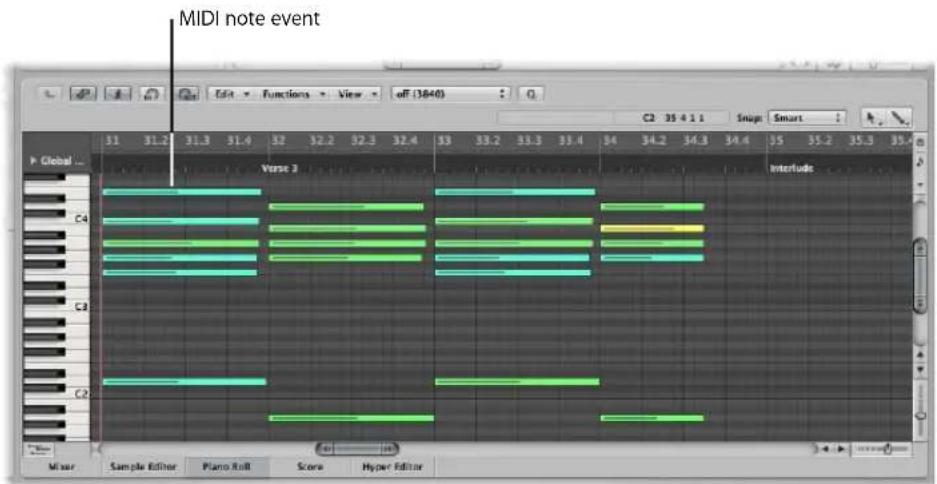Screen dimensions: 937x484
Task: Switch to the Score tab
Action: (310, 467)
